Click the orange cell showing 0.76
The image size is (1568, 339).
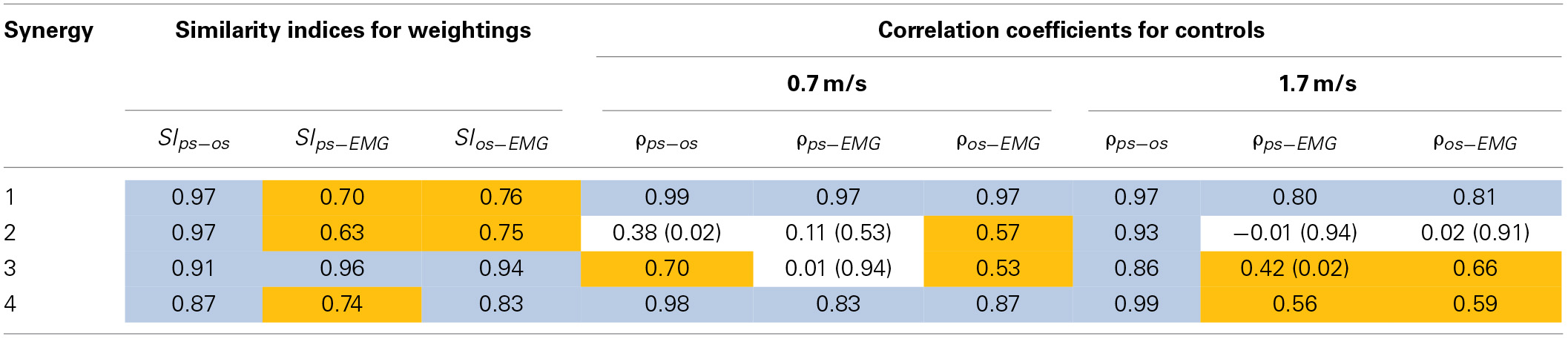click(x=501, y=197)
